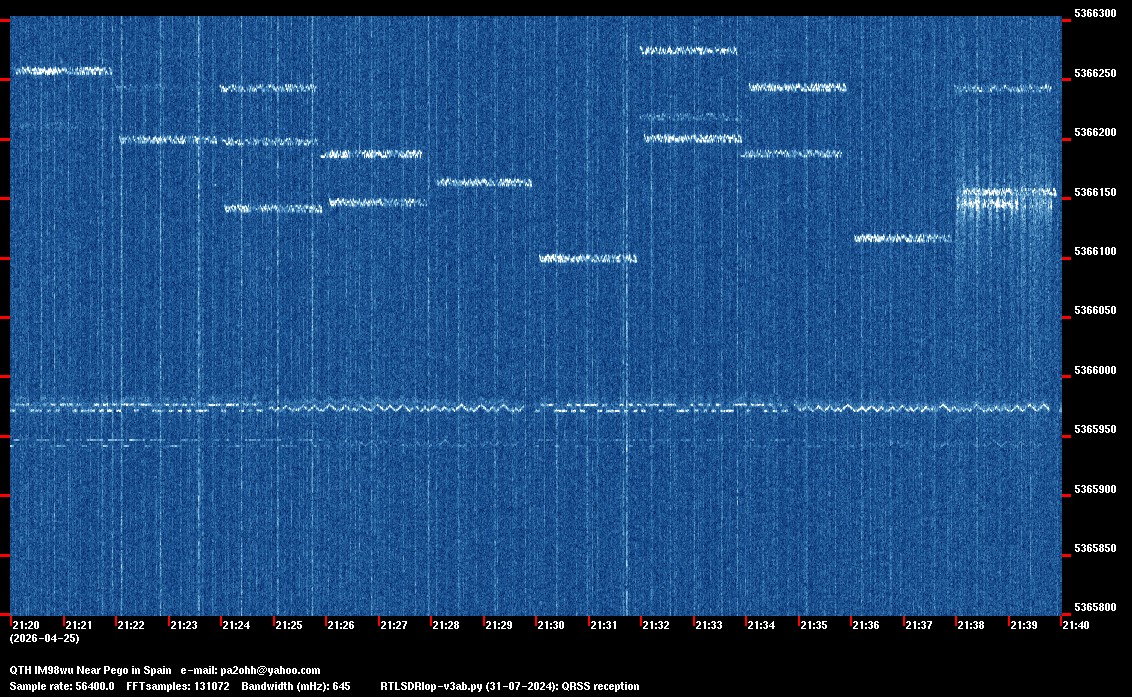Click the Bandwidth (mHz): 645 text

pyautogui.click(x=296, y=686)
